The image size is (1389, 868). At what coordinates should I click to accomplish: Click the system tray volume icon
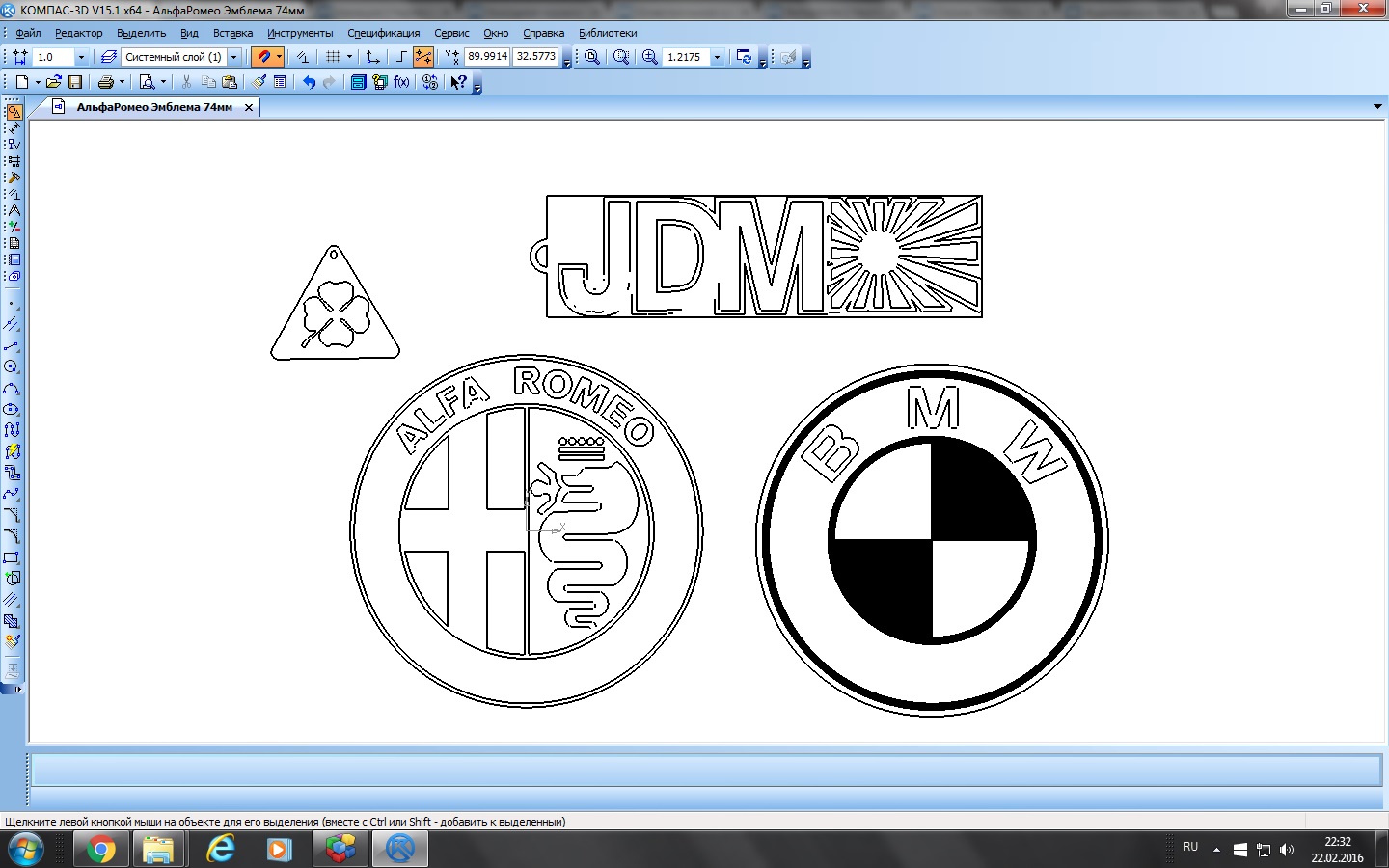pyautogui.click(x=1287, y=850)
